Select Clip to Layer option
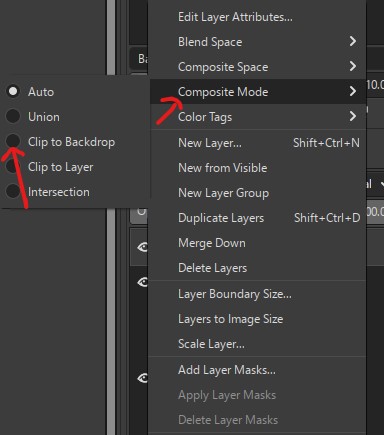The image size is (384, 435). point(75,167)
